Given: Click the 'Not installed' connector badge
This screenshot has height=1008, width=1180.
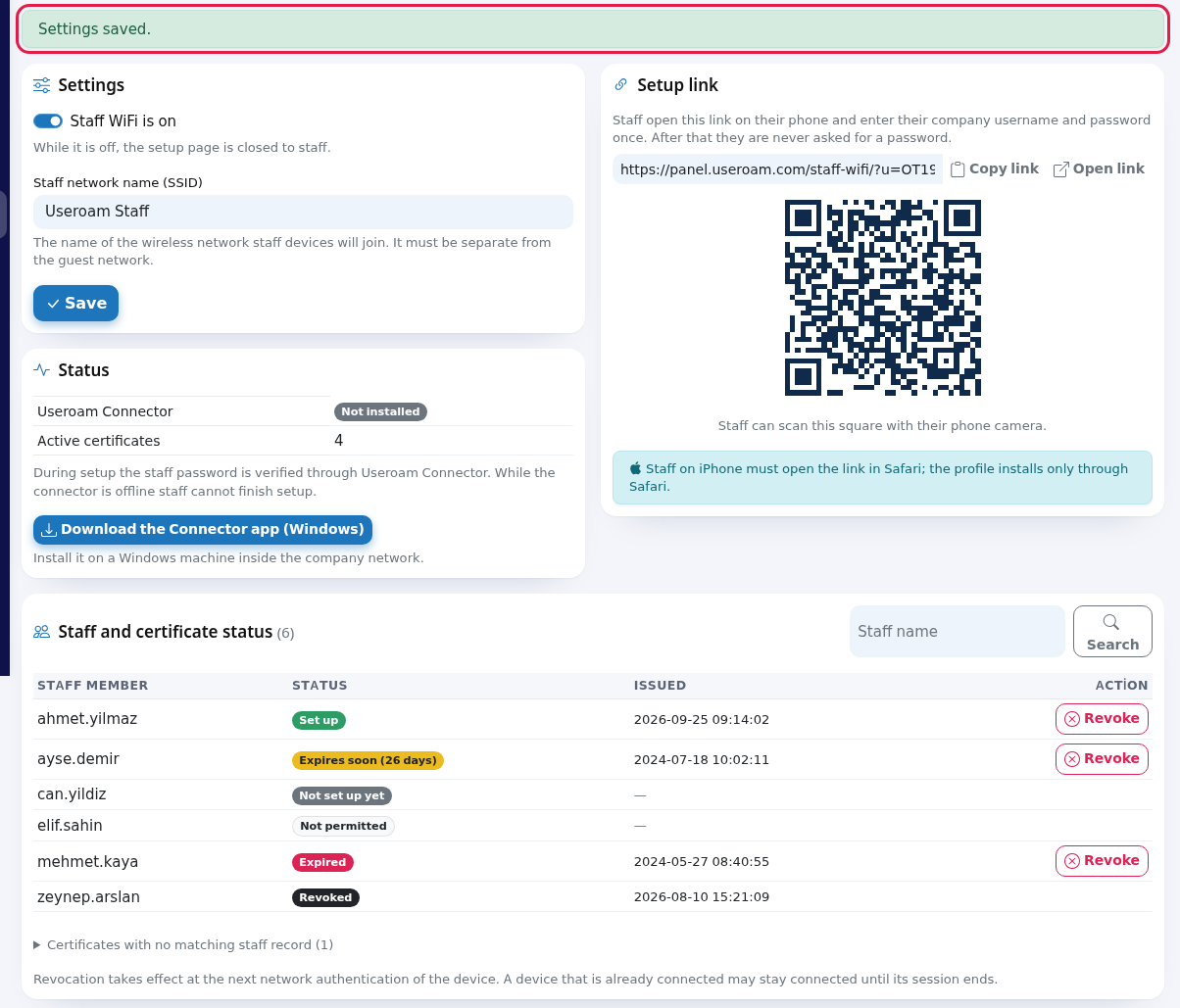Looking at the screenshot, I should point(380,411).
